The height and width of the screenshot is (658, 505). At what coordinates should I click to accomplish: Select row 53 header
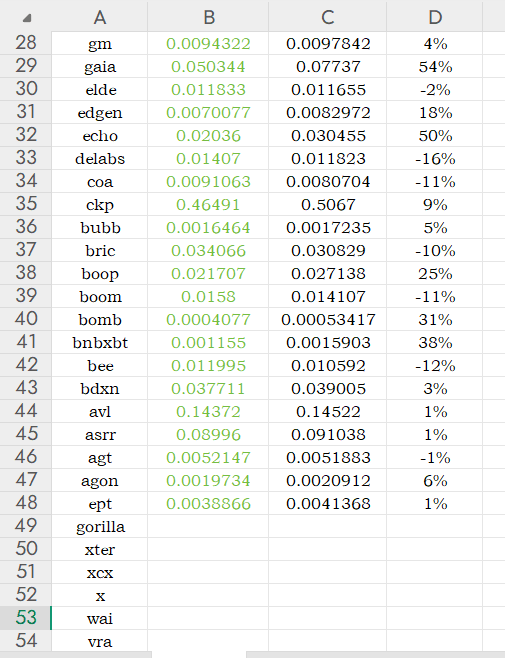[x=26, y=618]
